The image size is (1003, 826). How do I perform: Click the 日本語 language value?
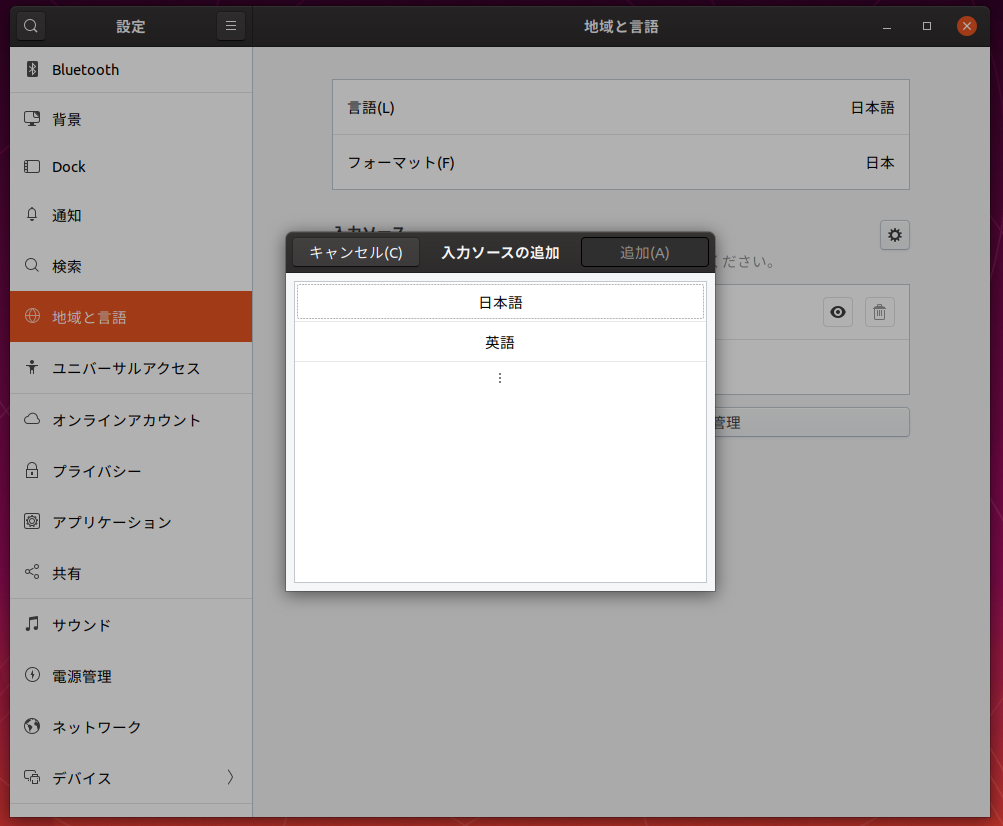[x=873, y=107]
